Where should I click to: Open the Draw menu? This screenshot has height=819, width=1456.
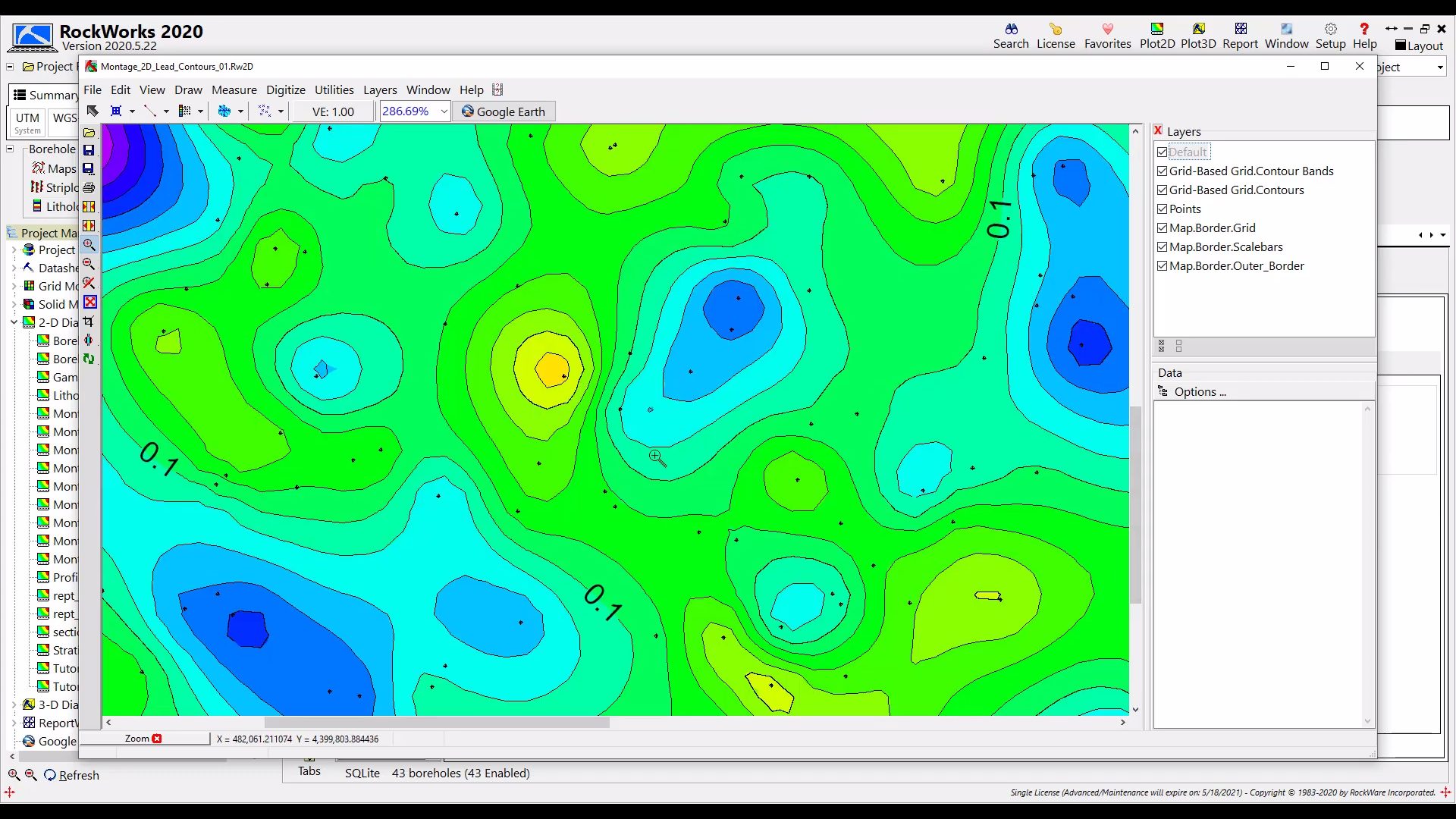188,89
